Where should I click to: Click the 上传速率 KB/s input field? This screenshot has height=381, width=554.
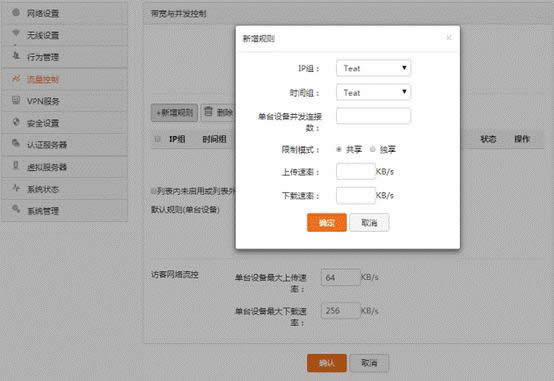pyautogui.click(x=355, y=171)
